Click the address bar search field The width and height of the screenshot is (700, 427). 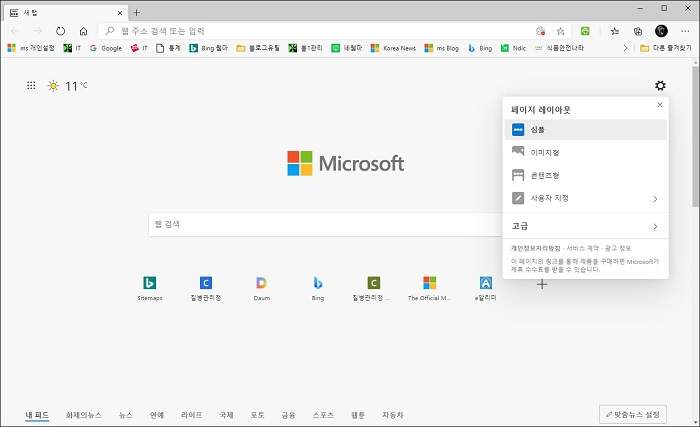tap(317, 31)
